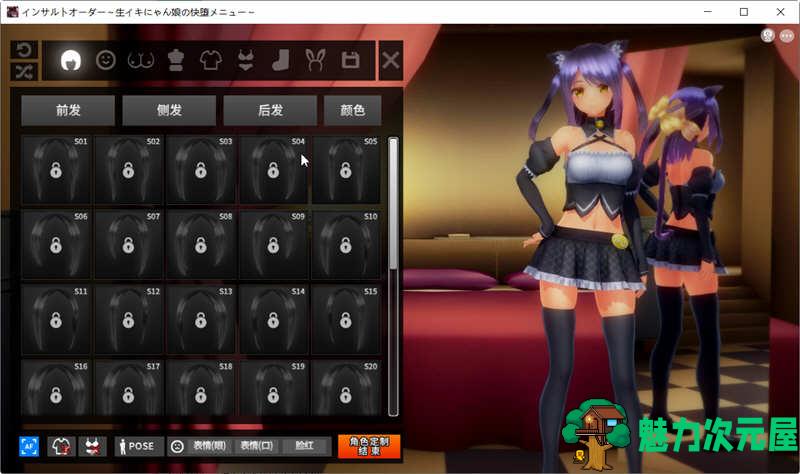Switch to the 颜色 tab
Screen dimensions: 800x474
pos(353,110)
